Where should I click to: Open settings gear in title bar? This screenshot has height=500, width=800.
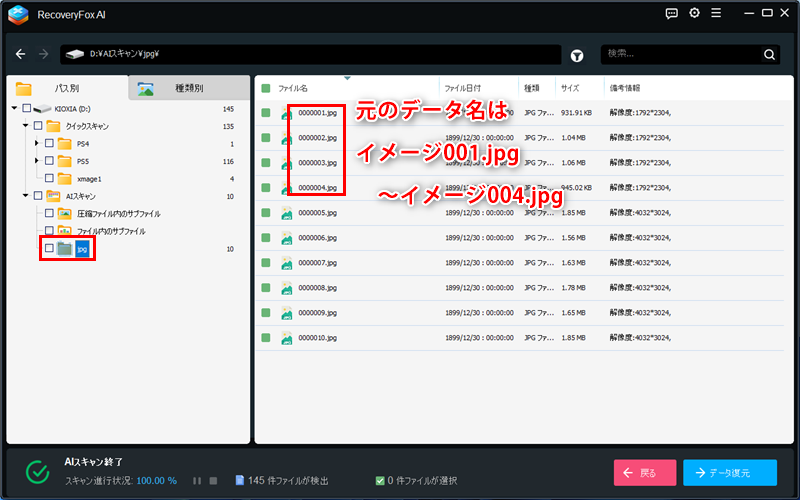click(694, 13)
